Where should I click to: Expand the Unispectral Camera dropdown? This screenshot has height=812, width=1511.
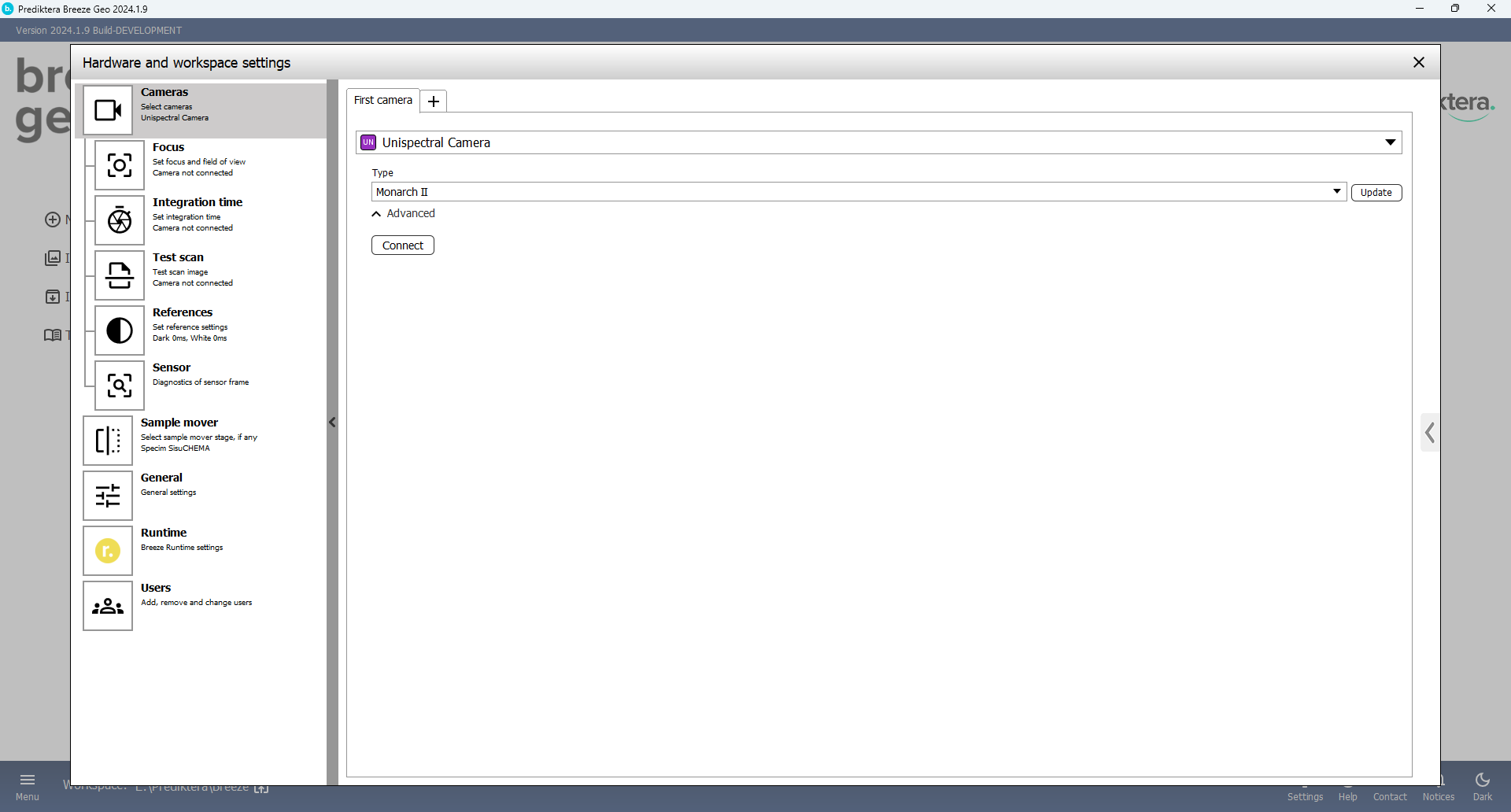(1390, 142)
